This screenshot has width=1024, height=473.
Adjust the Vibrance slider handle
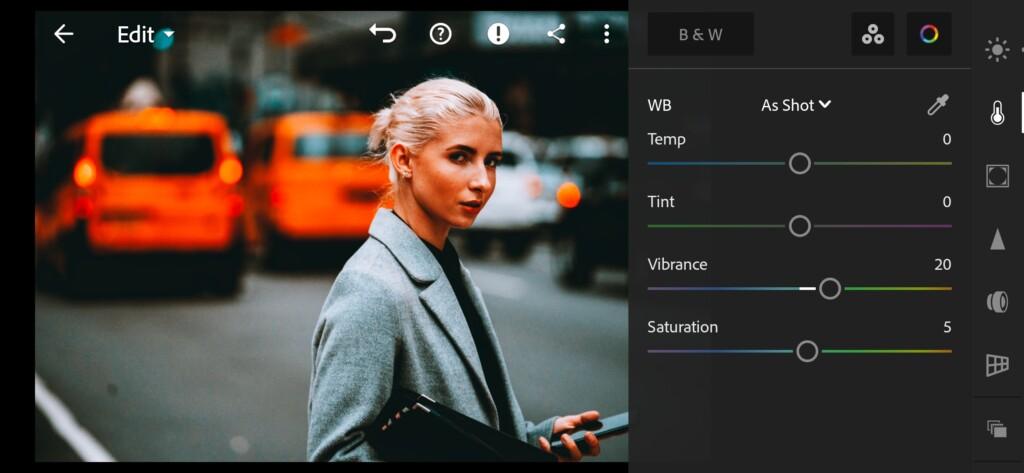830,289
